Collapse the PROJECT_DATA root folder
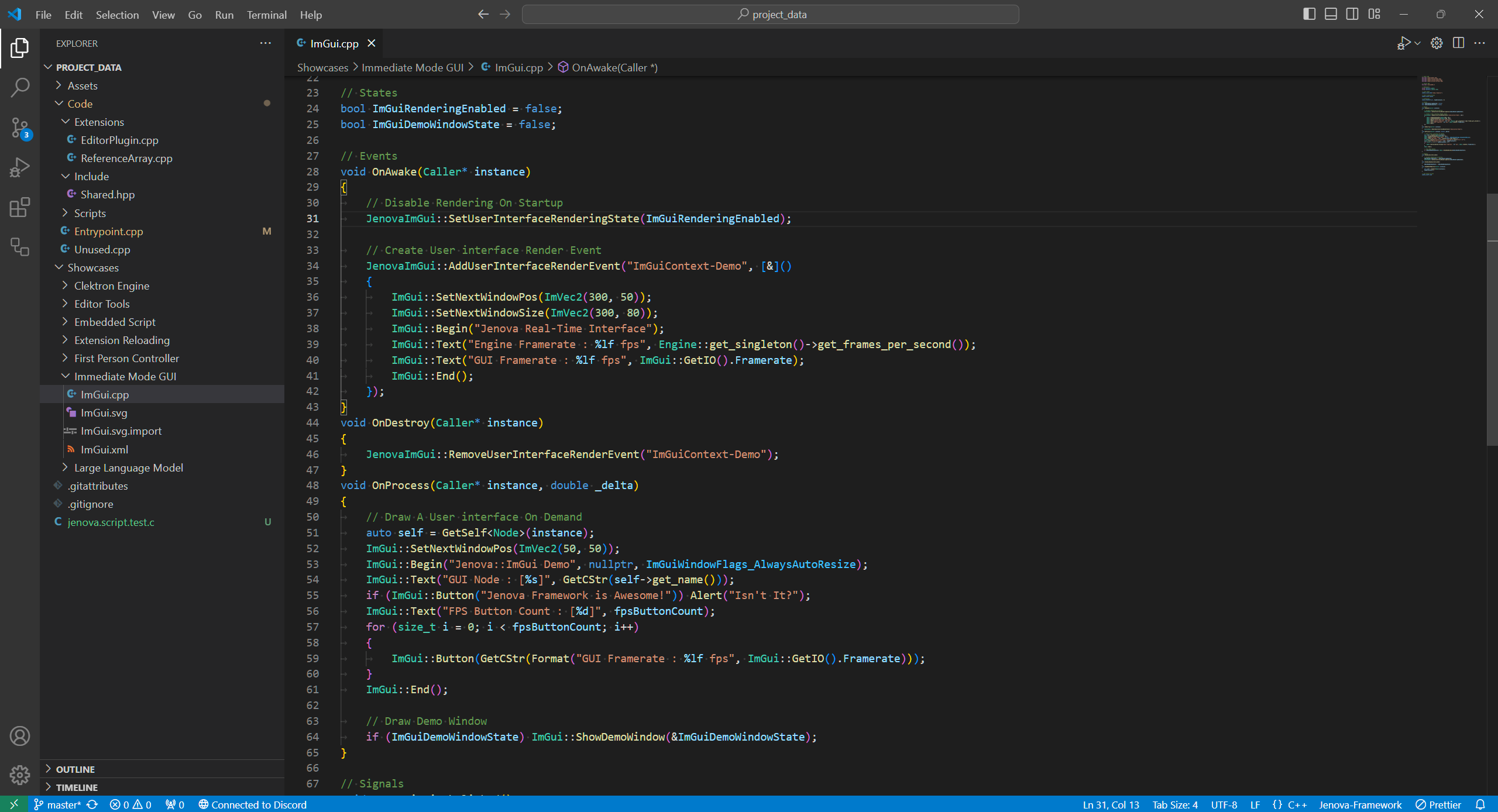This screenshot has width=1498, height=812. pos(162,67)
